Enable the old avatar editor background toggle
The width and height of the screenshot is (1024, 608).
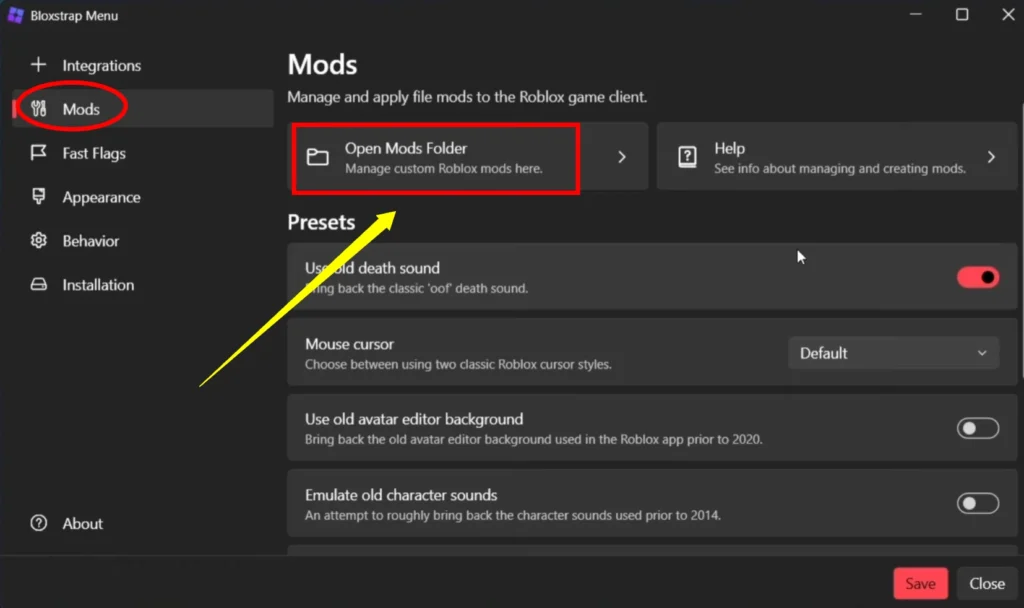click(978, 428)
